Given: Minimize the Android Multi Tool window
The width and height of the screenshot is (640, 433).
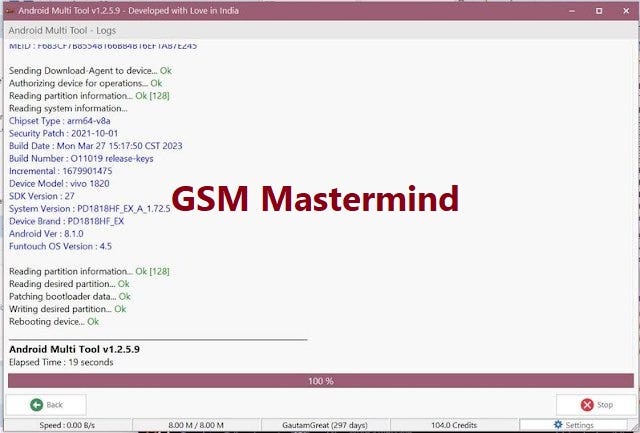Looking at the screenshot, I should coord(572,11).
